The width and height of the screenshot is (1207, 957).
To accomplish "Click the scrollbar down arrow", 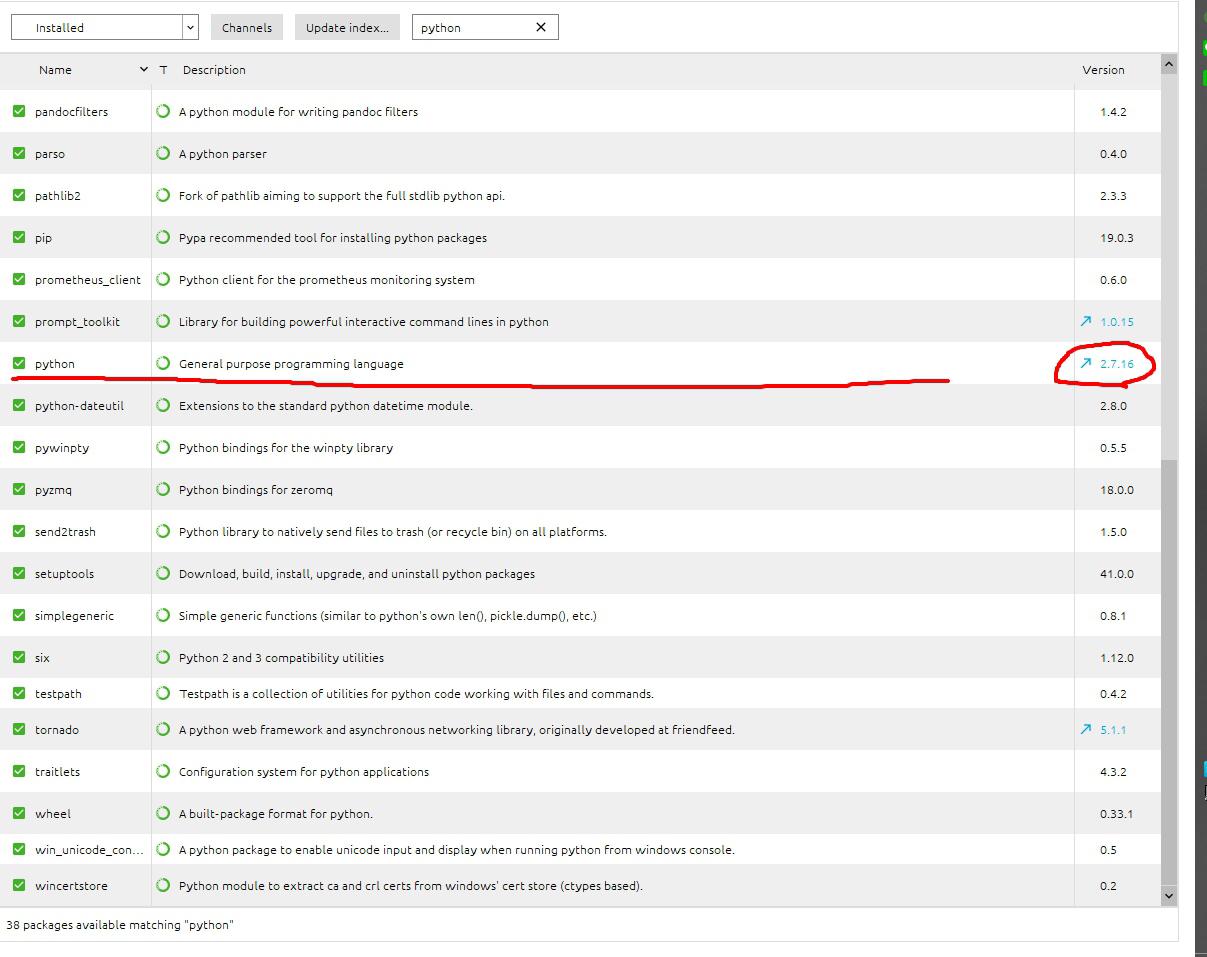I will 1168,896.
